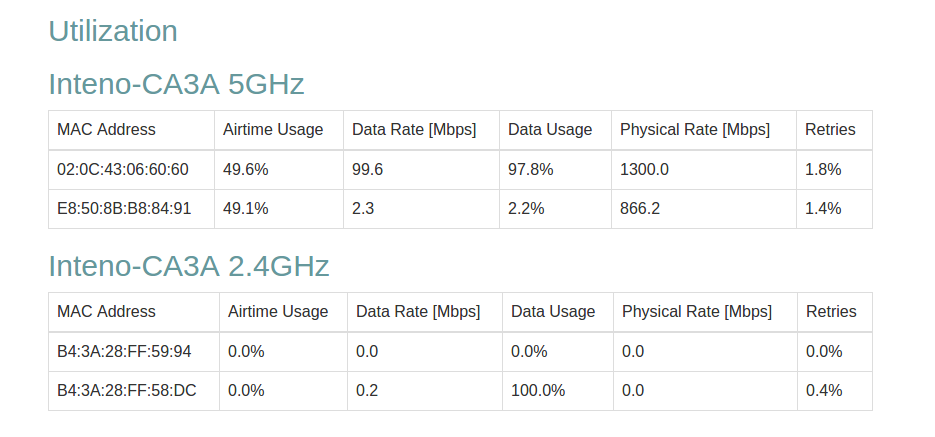Click the 2.3 data rate value
The height and width of the screenshot is (437, 935).
[363, 209]
